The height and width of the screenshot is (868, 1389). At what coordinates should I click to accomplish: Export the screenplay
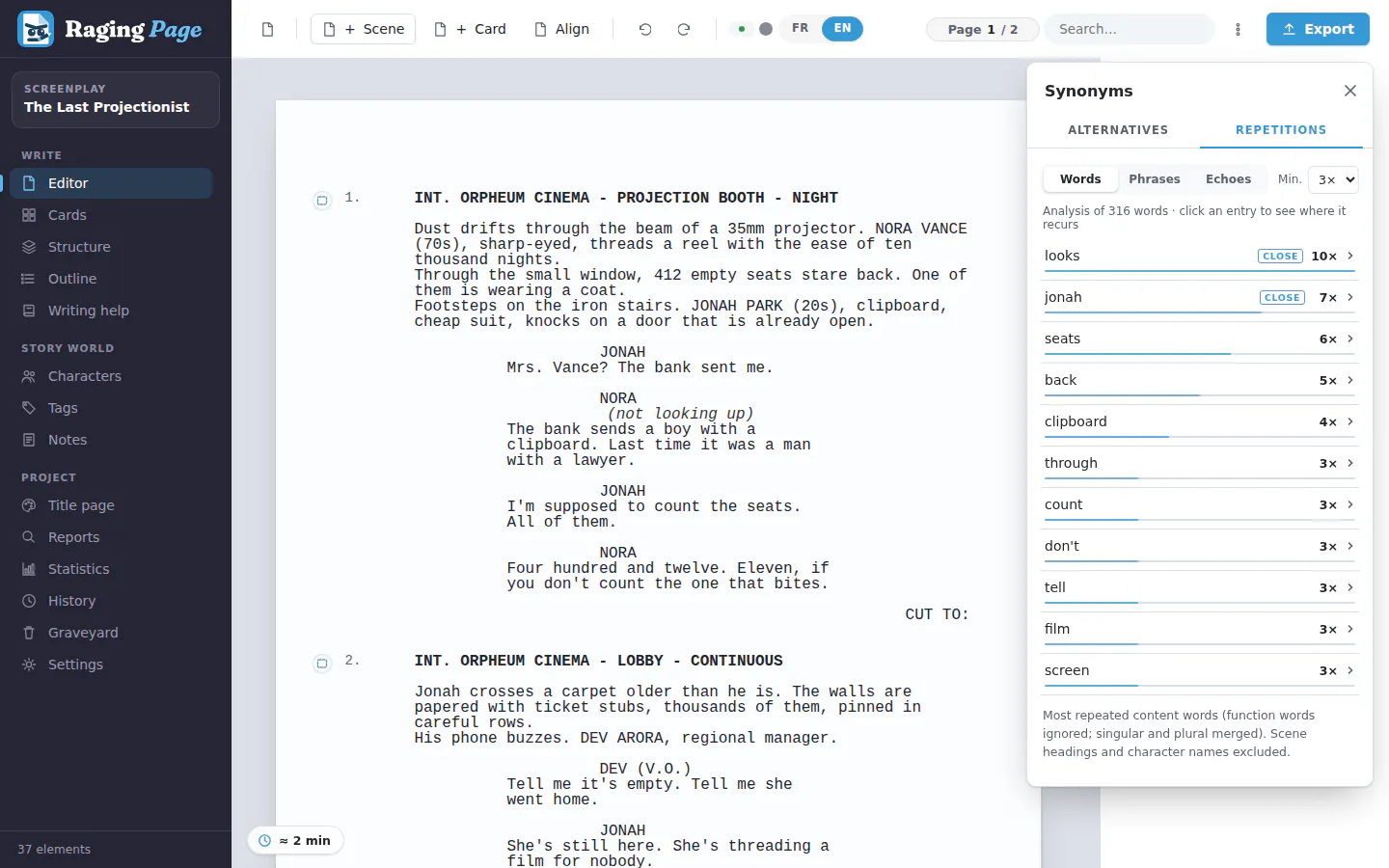1318,29
